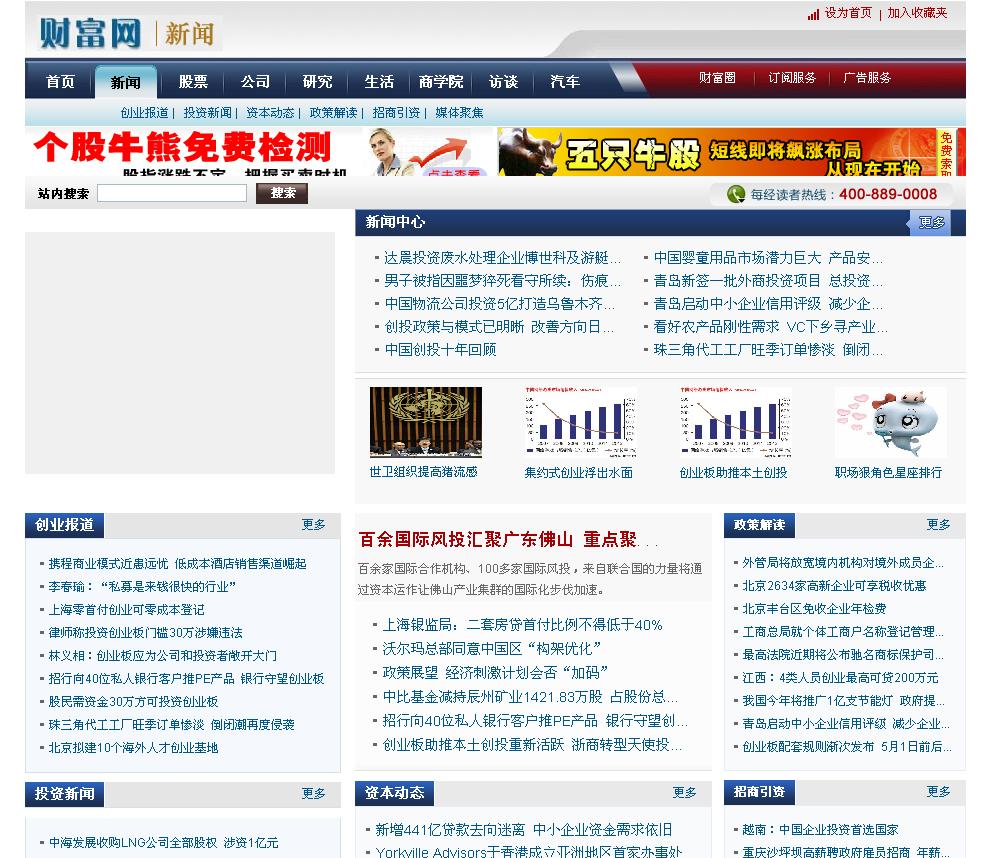Viewport: 988px width, 858px height.
Task: Click 加入收藏夹 at the top right
Action: click(x=917, y=13)
